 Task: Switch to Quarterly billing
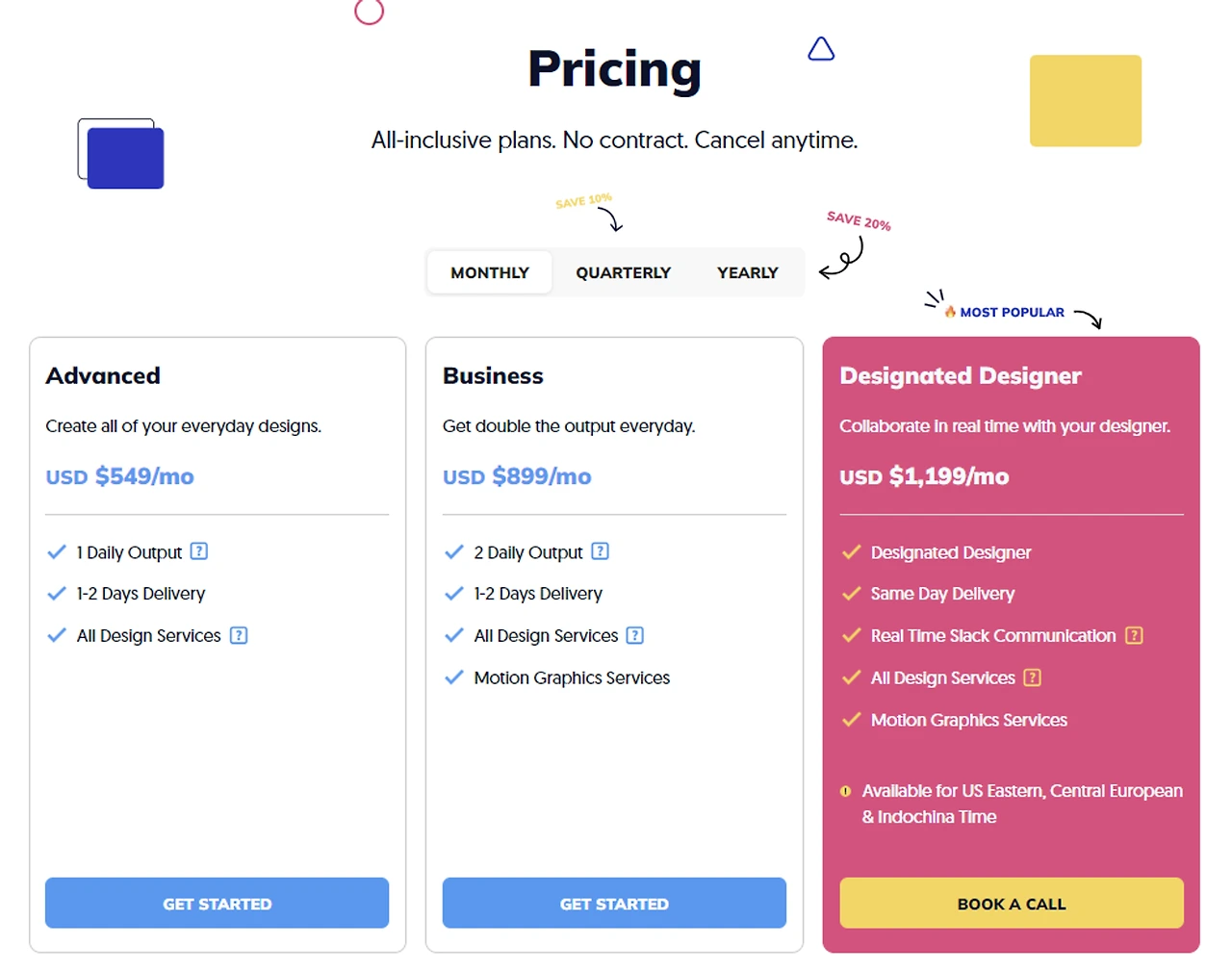[624, 272]
